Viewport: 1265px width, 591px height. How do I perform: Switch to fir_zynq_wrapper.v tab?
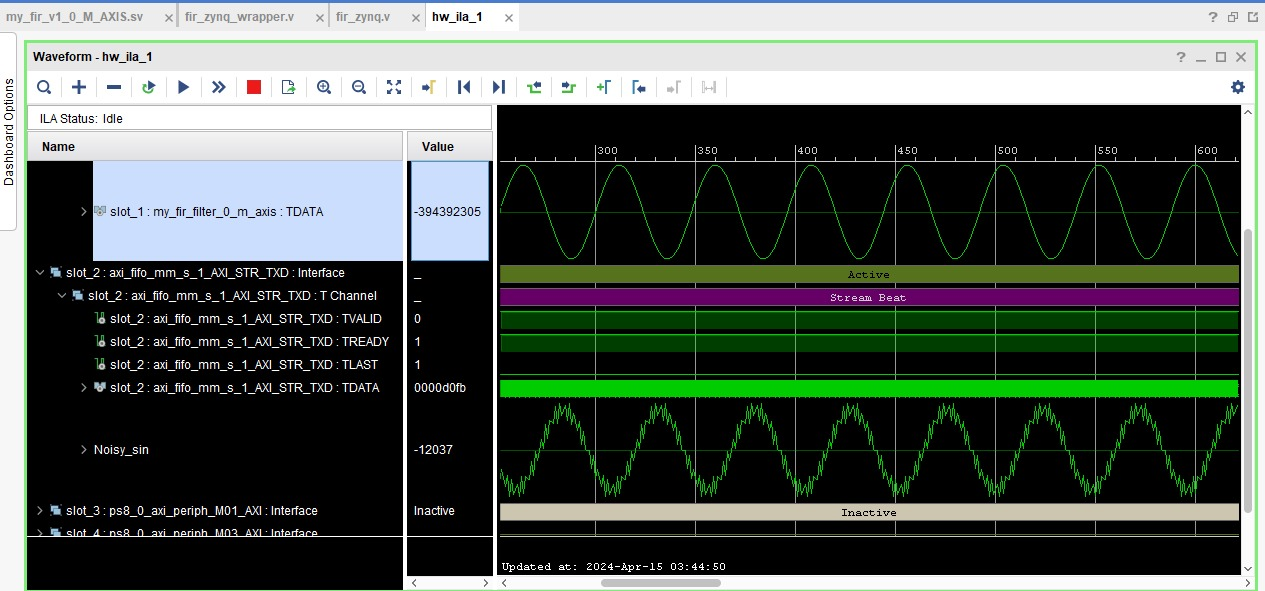(240, 16)
